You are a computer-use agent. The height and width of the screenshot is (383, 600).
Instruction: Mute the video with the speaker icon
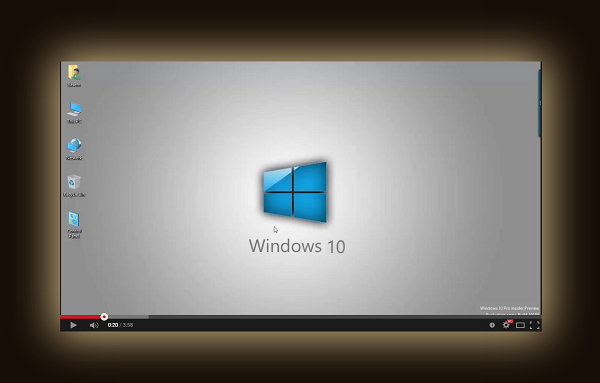coord(94,325)
